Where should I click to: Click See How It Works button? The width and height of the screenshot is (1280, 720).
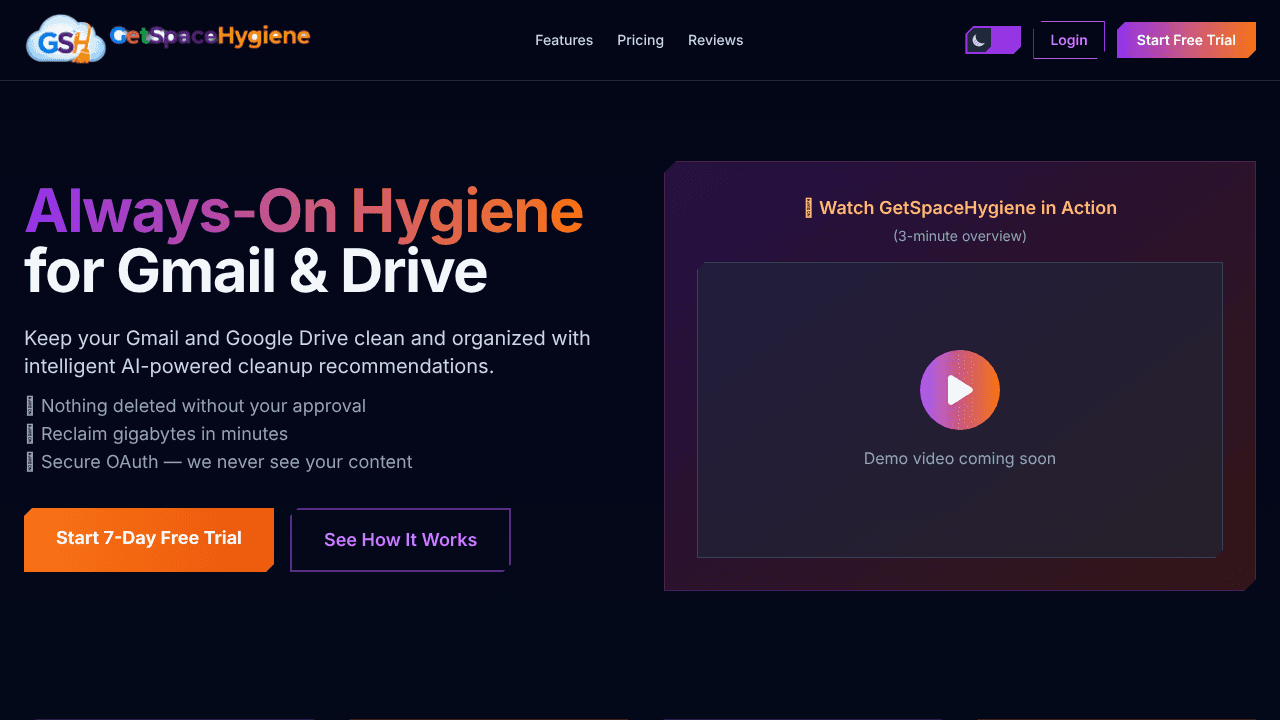click(x=400, y=540)
